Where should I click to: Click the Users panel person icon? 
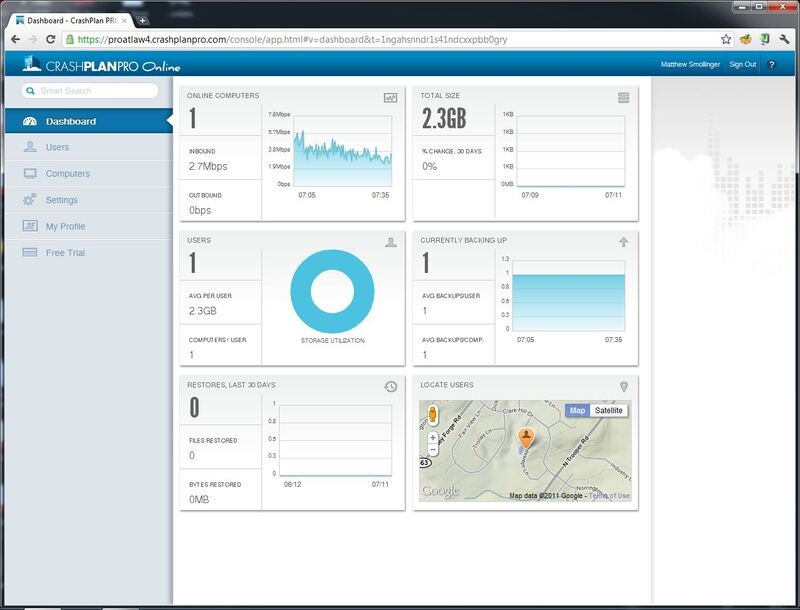[x=390, y=242]
